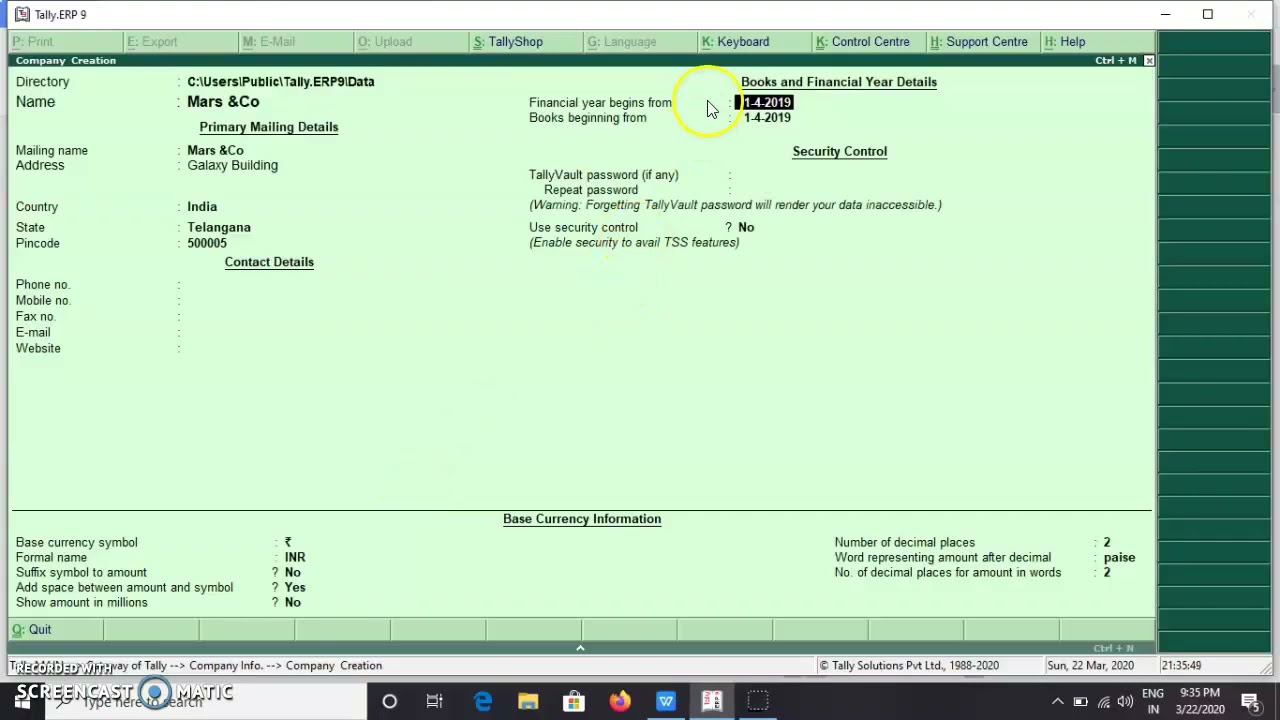Select the Financial year begins from date
The height and width of the screenshot is (720, 1280).
pyautogui.click(x=767, y=103)
